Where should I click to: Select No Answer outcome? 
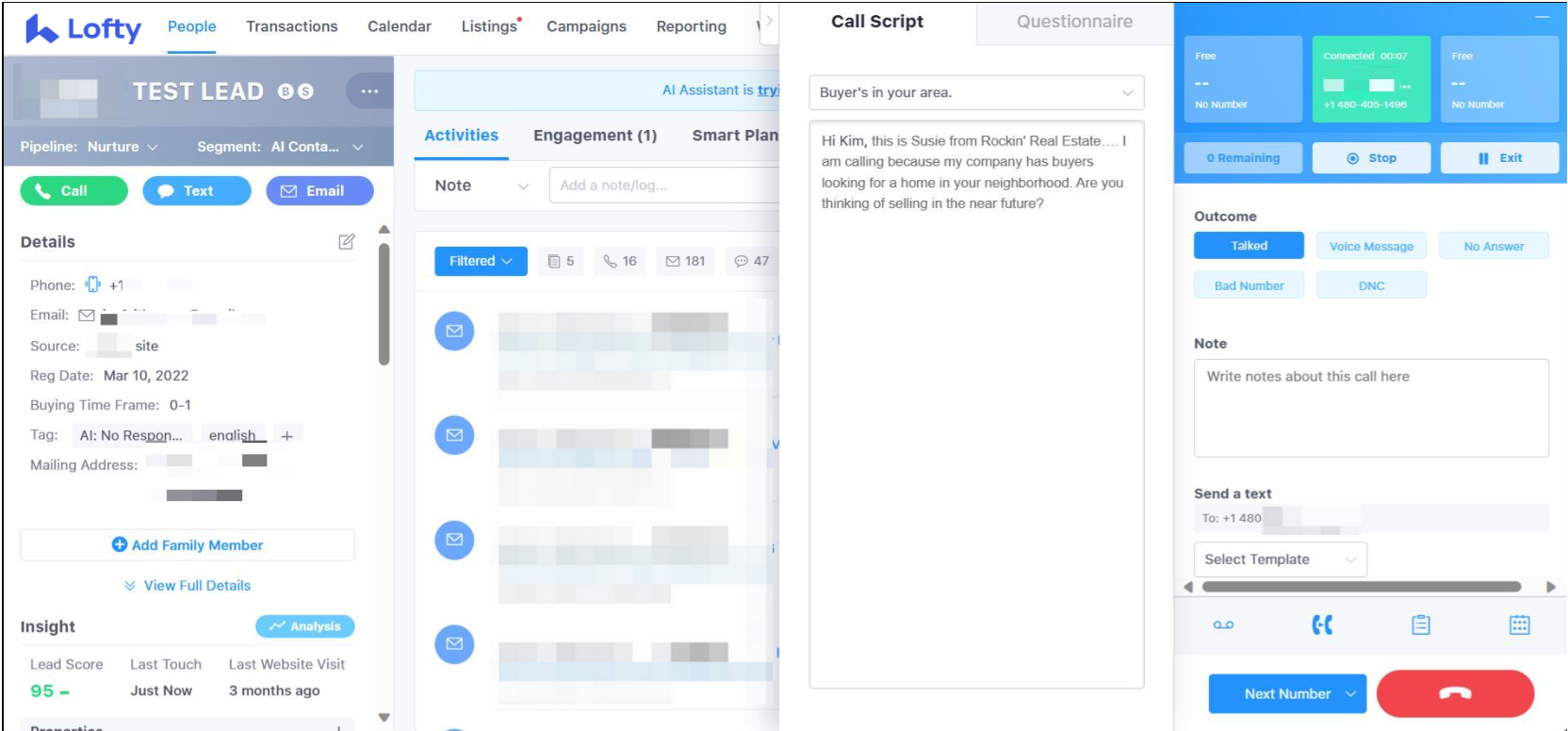1494,246
